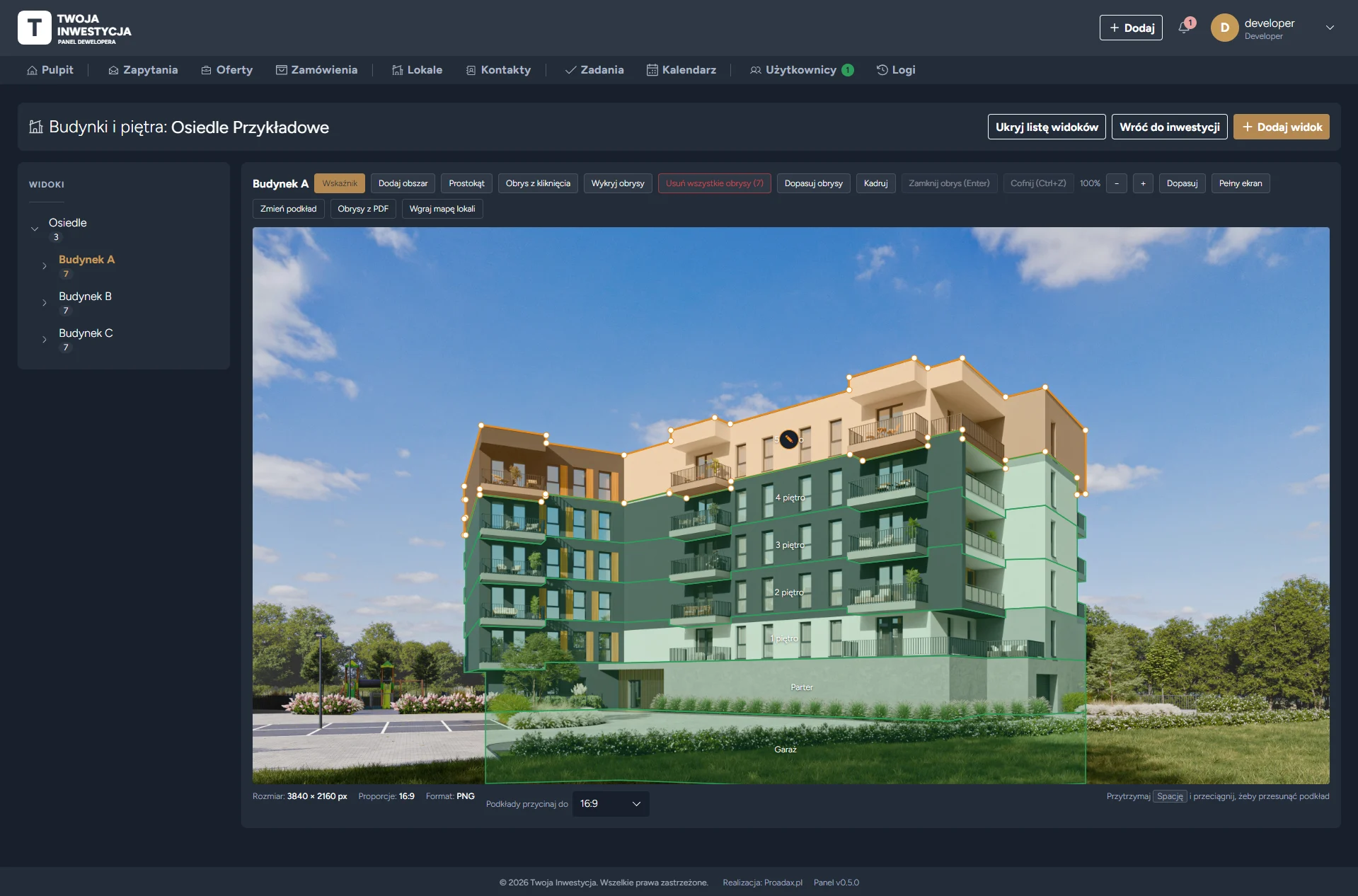Open Kontakty from the navigation
This screenshot has width=1358, height=896.
pos(498,70)
